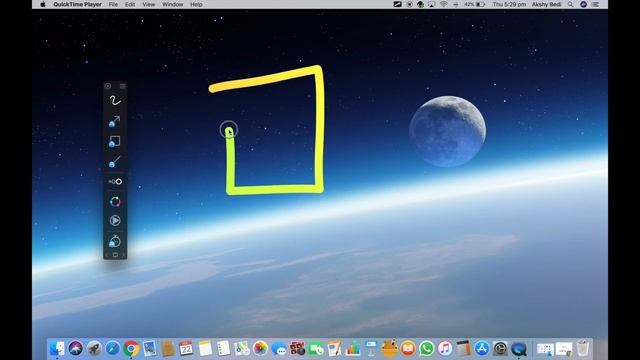640x360 pixels.
Task: Open the Help menu
Action: coord(196,4)
